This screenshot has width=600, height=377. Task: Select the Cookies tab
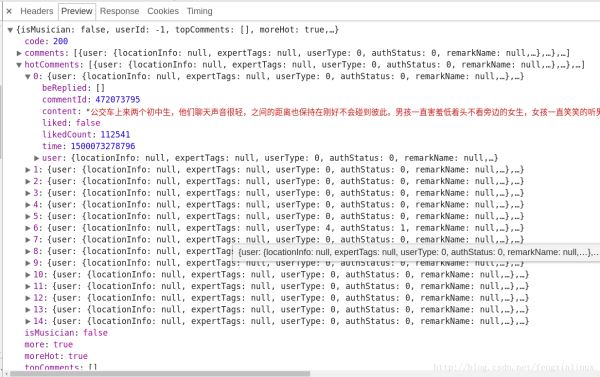pos(163,11)
